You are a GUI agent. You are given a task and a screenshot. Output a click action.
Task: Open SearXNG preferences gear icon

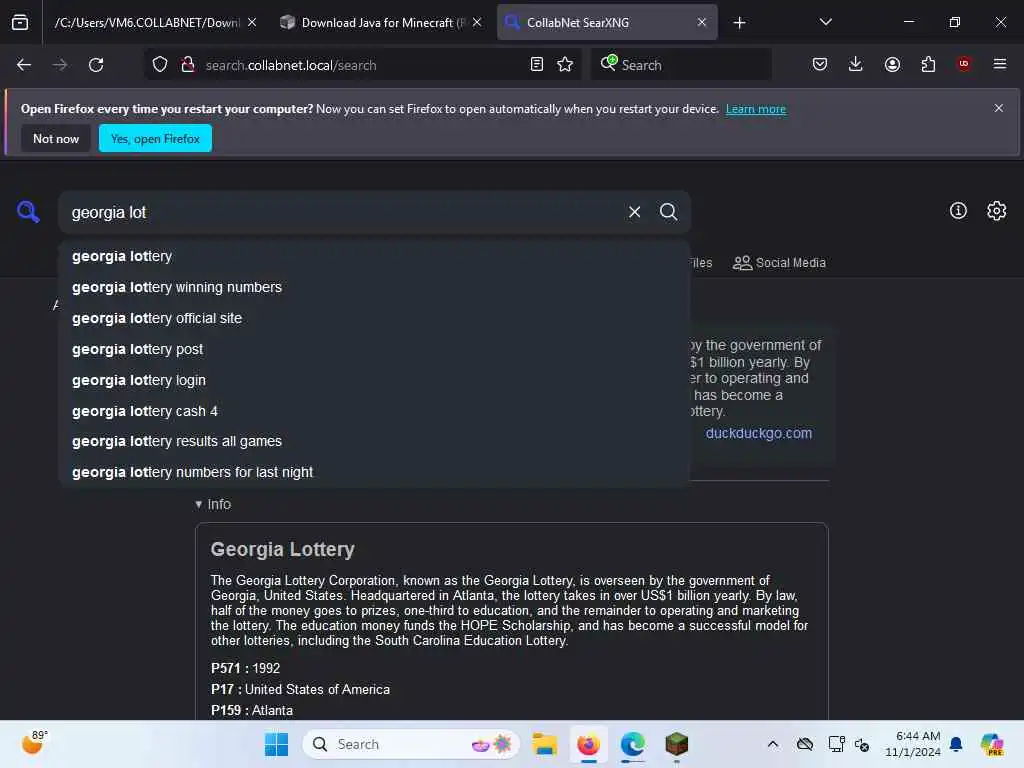(x=997, y=211)
